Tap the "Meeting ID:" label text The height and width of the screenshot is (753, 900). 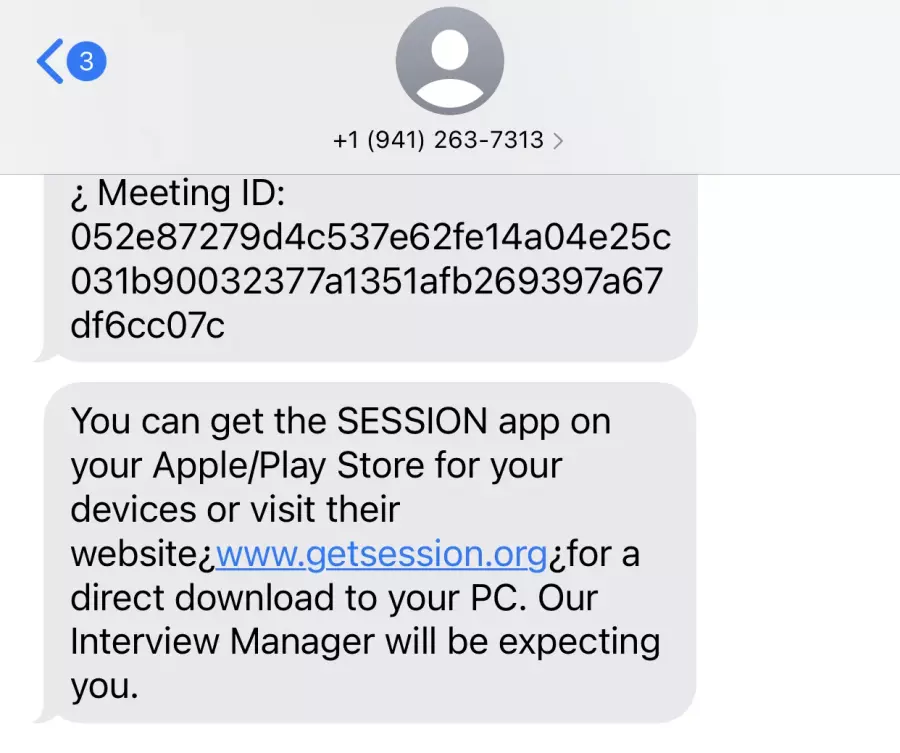191,192
